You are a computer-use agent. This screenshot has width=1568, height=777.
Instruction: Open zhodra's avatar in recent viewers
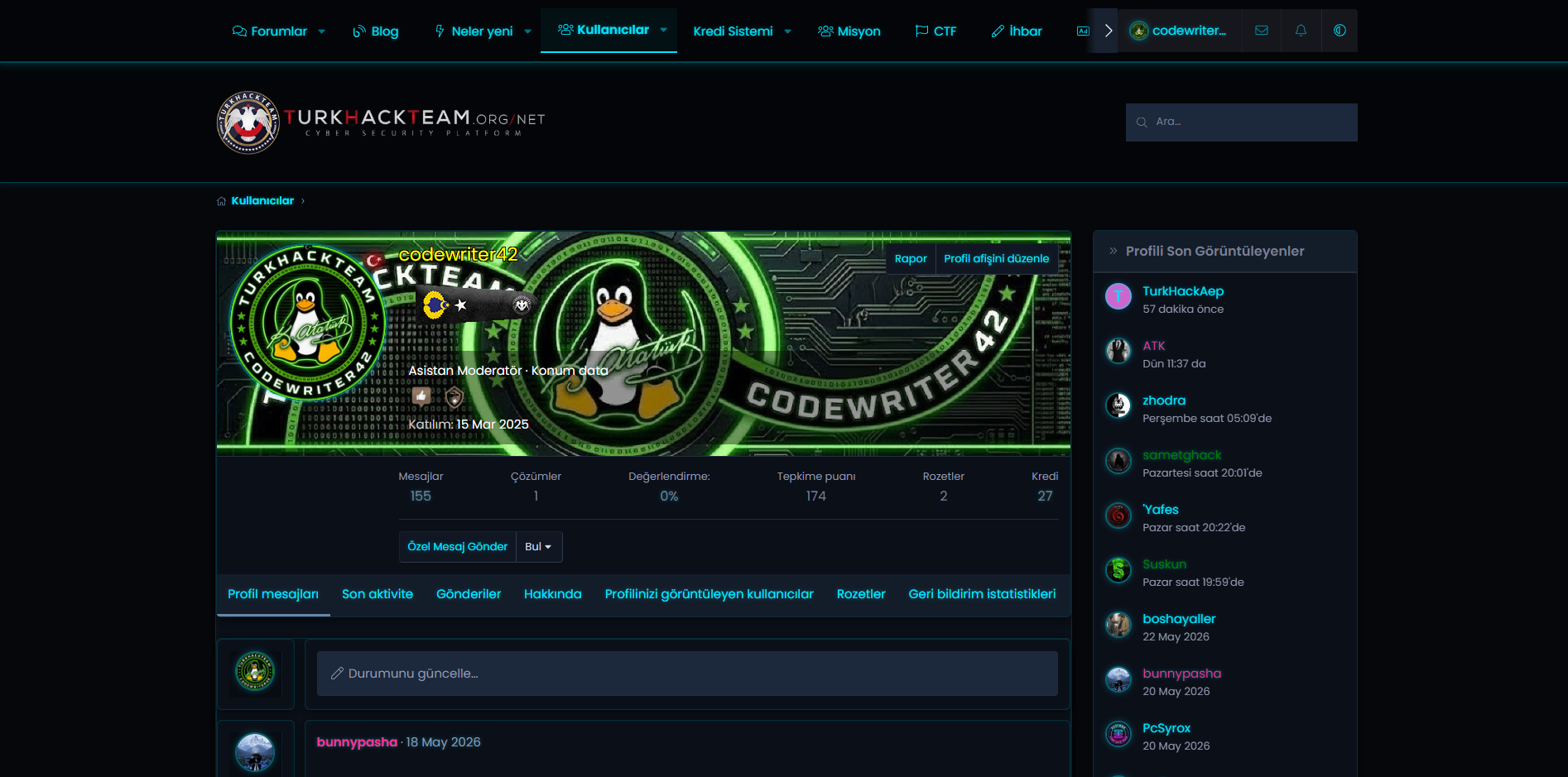pos(1118,405)
